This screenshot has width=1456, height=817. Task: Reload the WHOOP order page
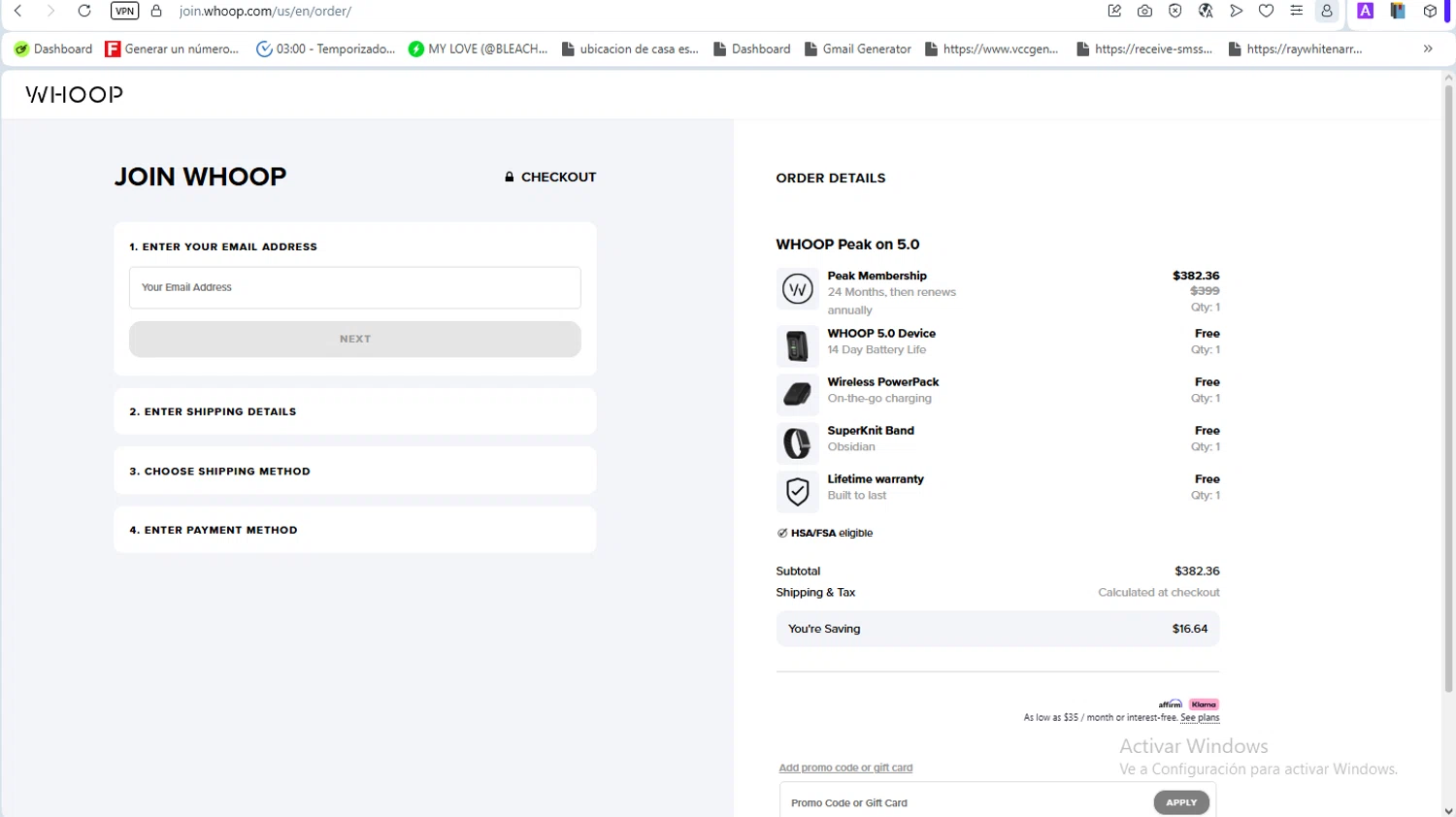(x=84, y=12)
